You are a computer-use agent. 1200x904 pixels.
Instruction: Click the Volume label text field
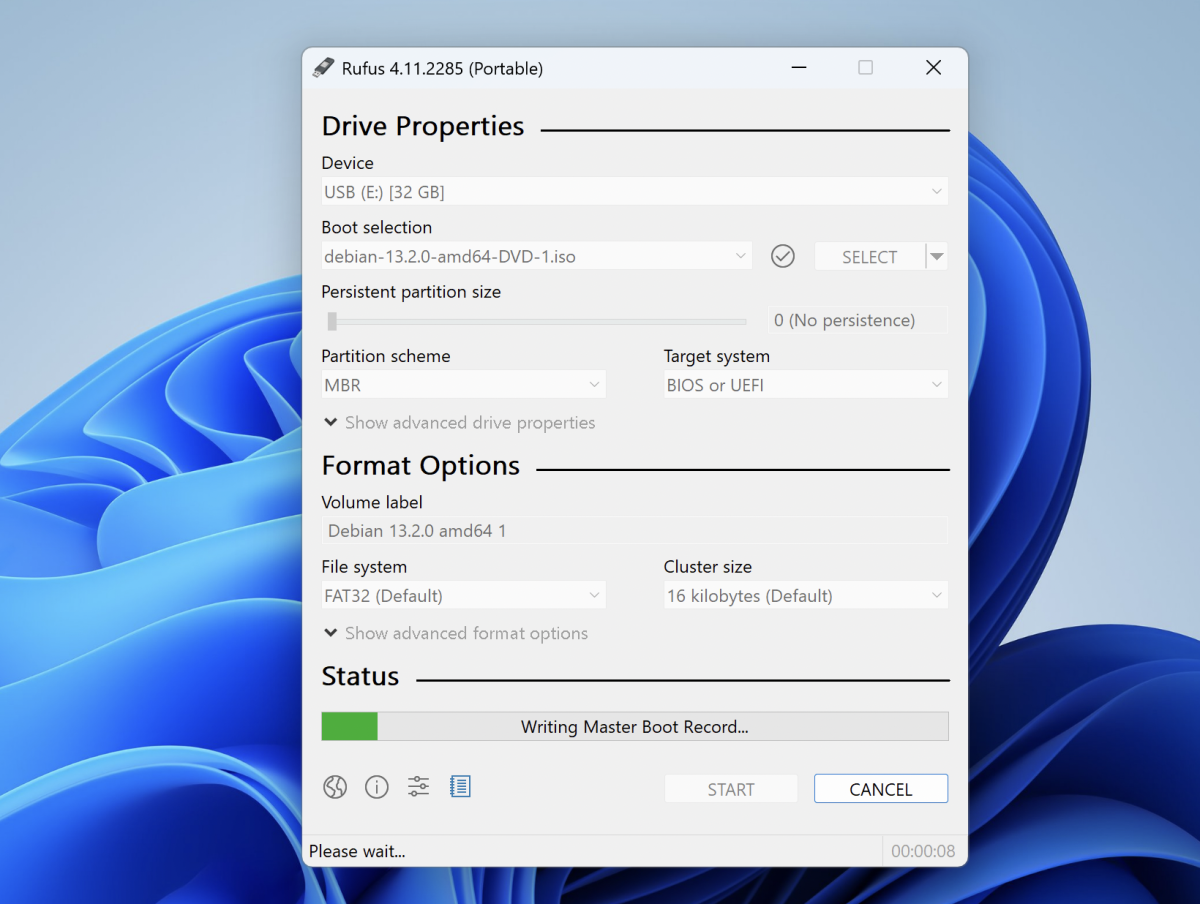point(634,530)
